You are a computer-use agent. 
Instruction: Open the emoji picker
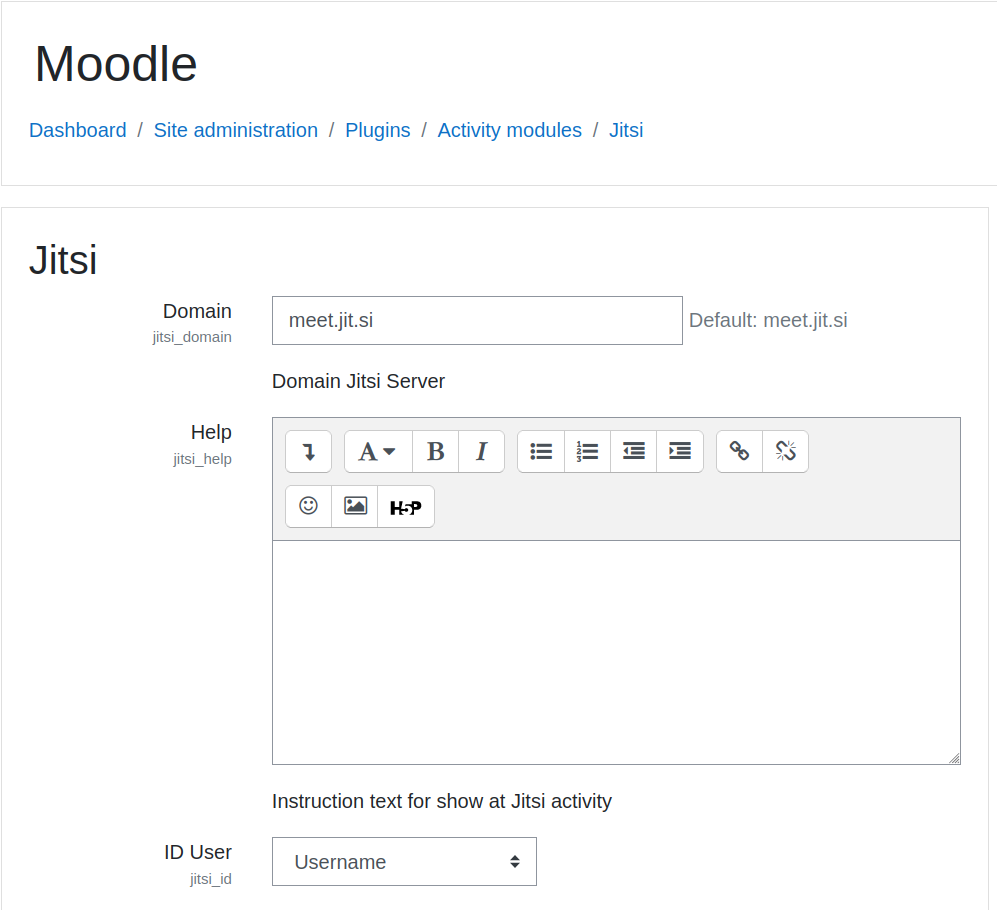click(308, 506)
